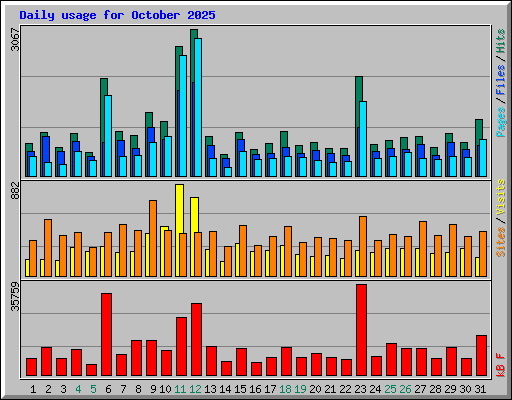
Task: Click the orange visits bar for day 2
Action: point(48,248)
